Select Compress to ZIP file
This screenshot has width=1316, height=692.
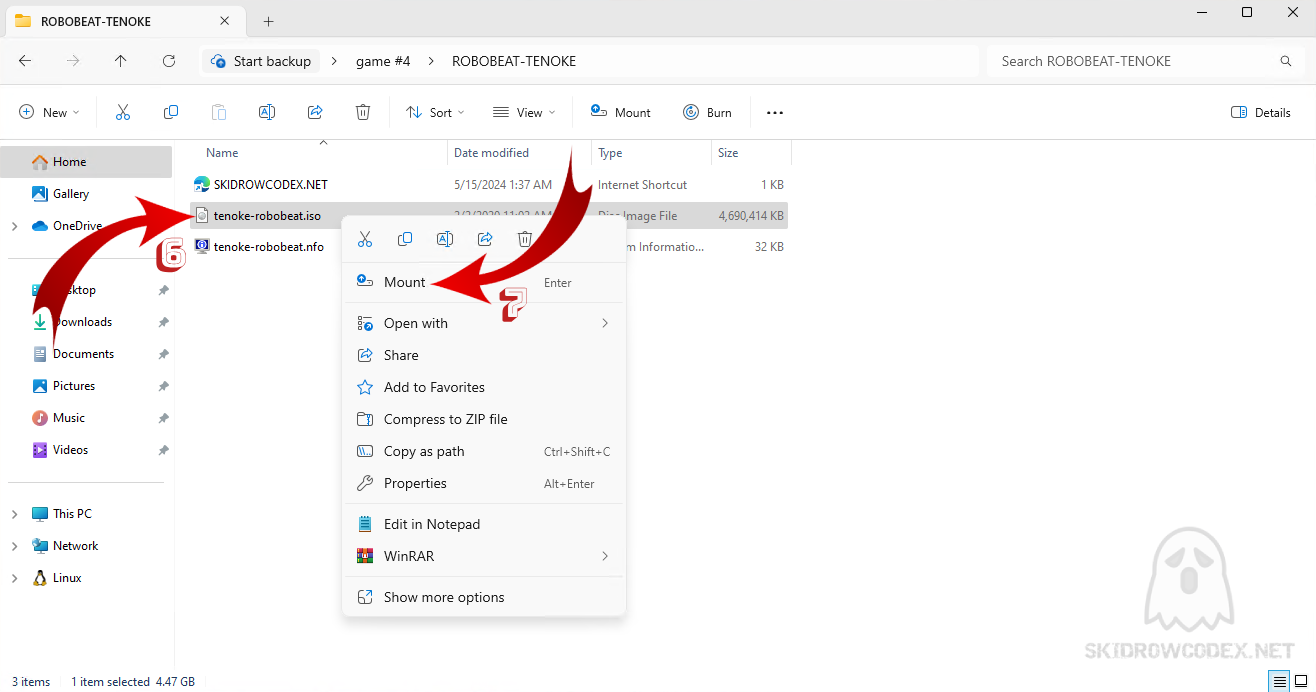(484, 419)
